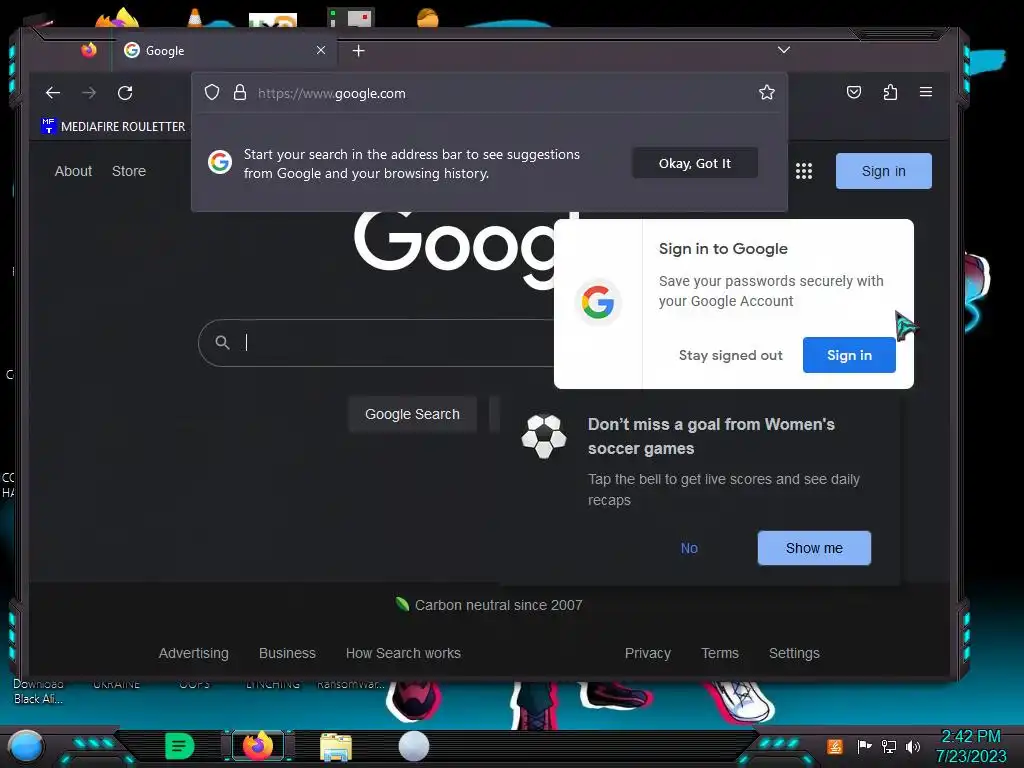
Task: Open the extensions puzzle icon
Action: click(x=889, y=92)
